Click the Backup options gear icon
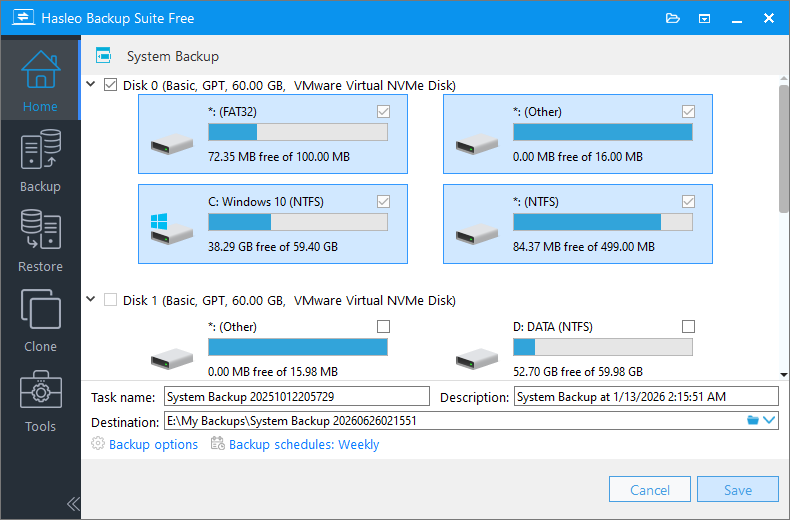This screenshot has height=520, width=790. coord(98,443)
